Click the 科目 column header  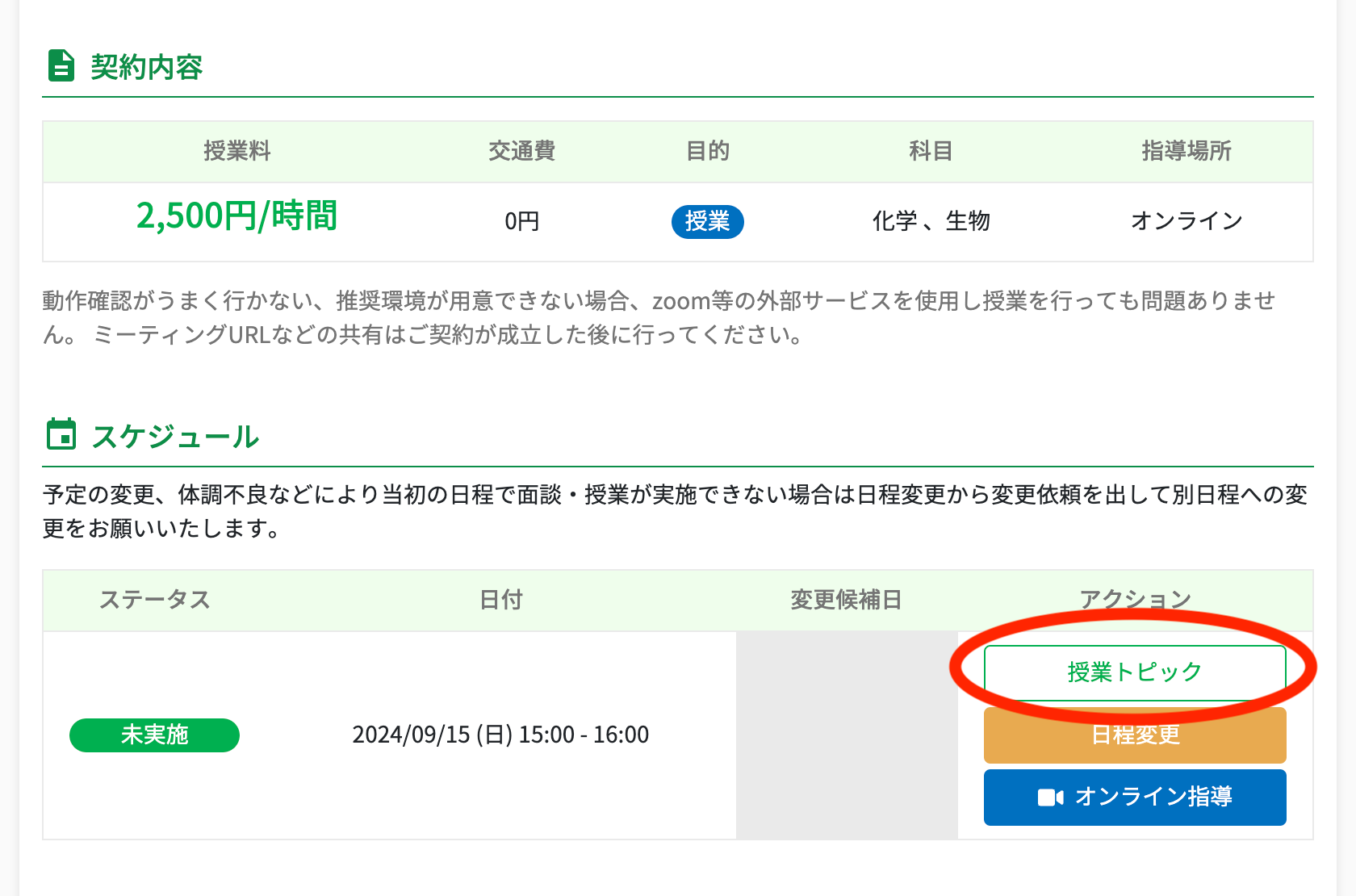point(931,151)
